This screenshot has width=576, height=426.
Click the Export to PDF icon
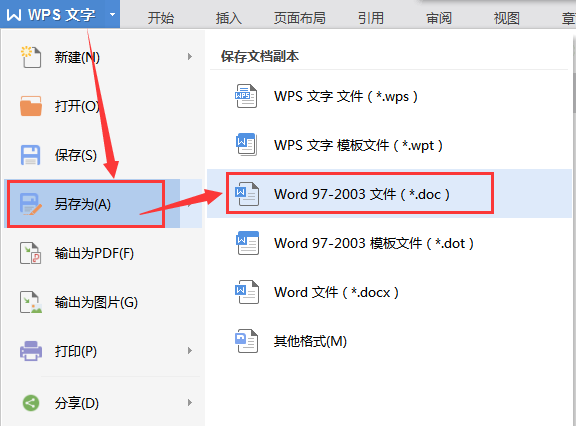click(30, 253)
